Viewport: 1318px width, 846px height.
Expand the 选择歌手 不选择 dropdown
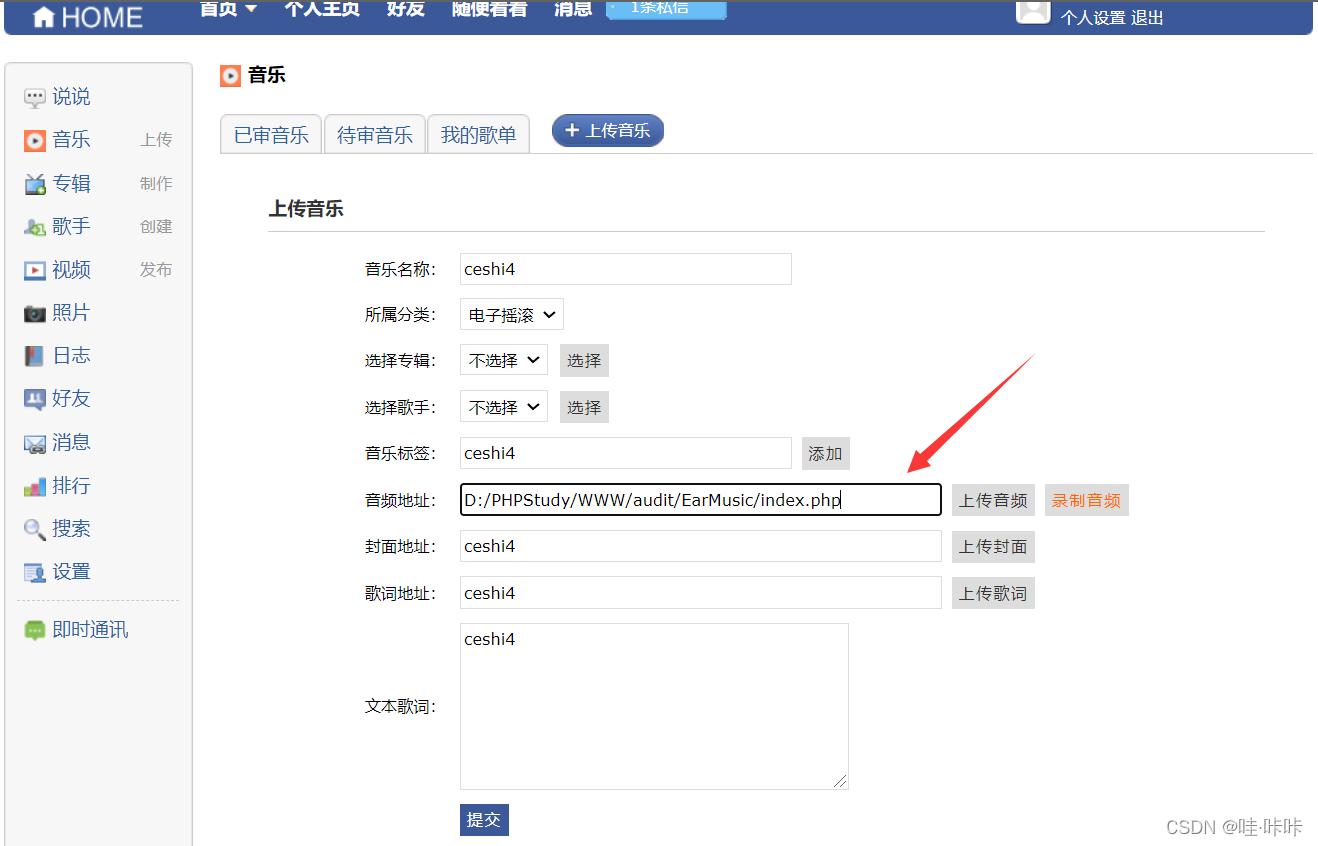tap(503, 407)
